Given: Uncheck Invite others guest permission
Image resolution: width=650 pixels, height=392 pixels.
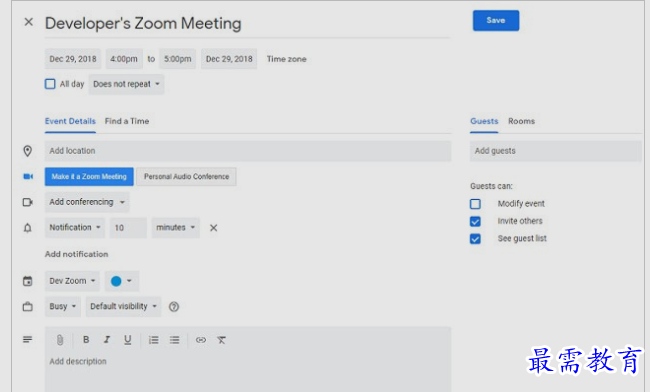Looking at the screenshot, I should pos(475,221).
